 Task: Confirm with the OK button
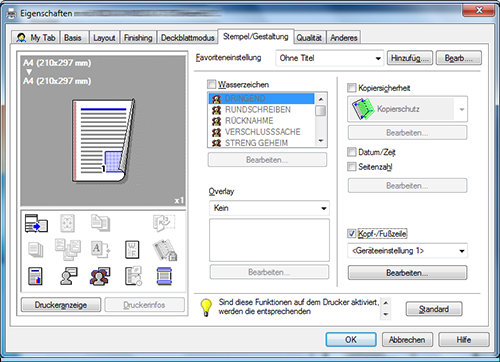(x=351, y=340)
